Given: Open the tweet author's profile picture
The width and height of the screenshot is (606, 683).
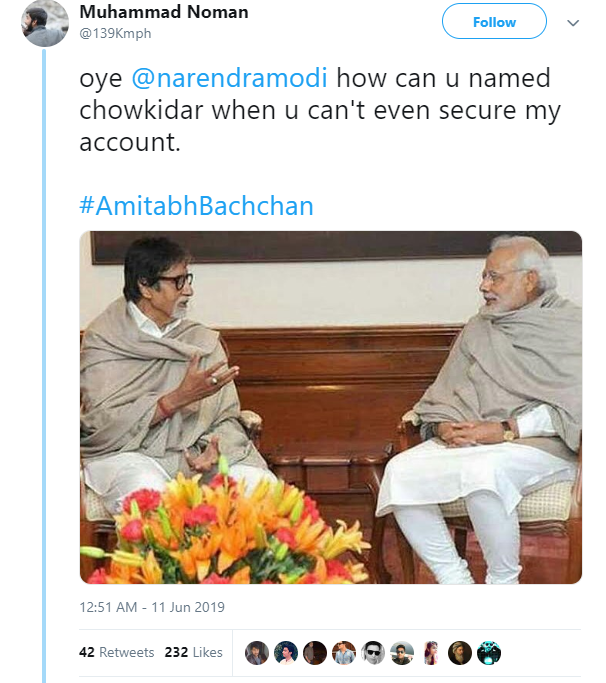Looking at the screenshot, I should tap(45, 22).
